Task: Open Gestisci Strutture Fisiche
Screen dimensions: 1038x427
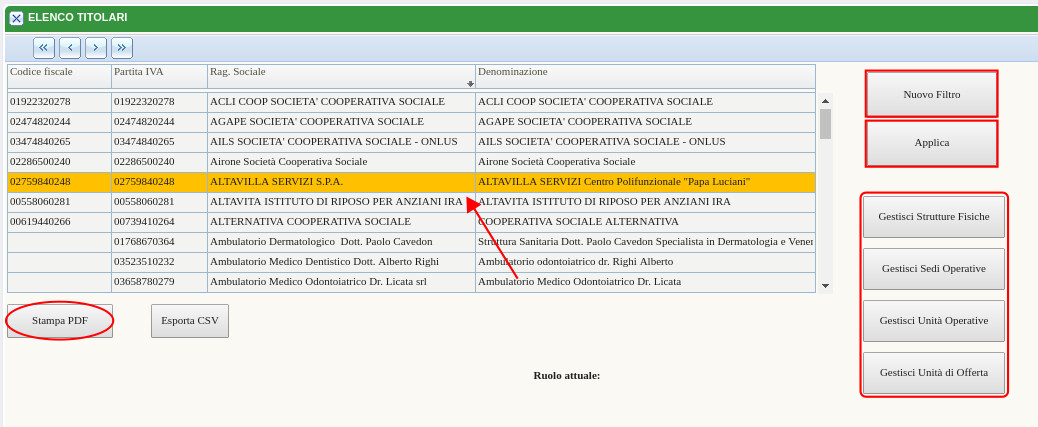Action: [x=933, y=217]
